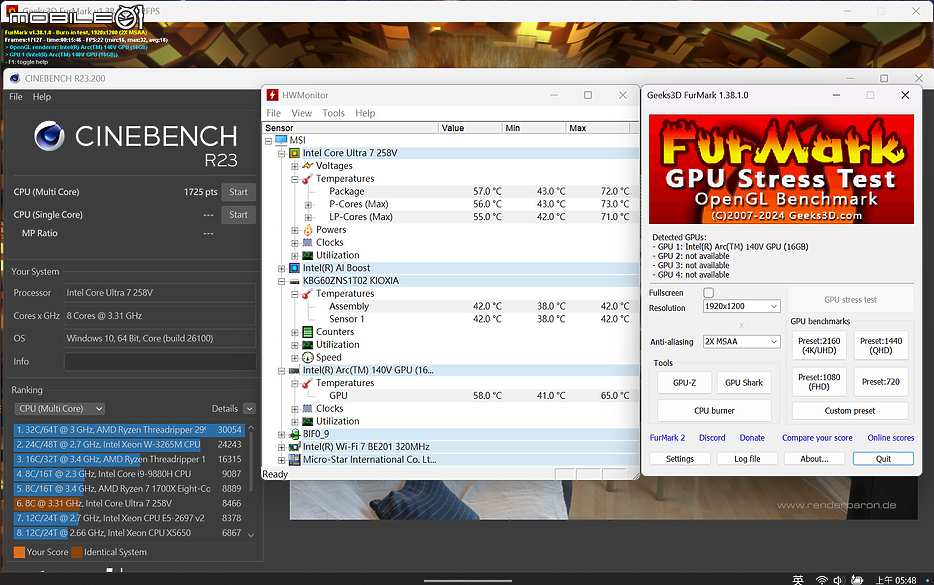Click the Cinebench ranking list scrollbar
The height and width of the screenshot is (585, 934).
(251, 481)
